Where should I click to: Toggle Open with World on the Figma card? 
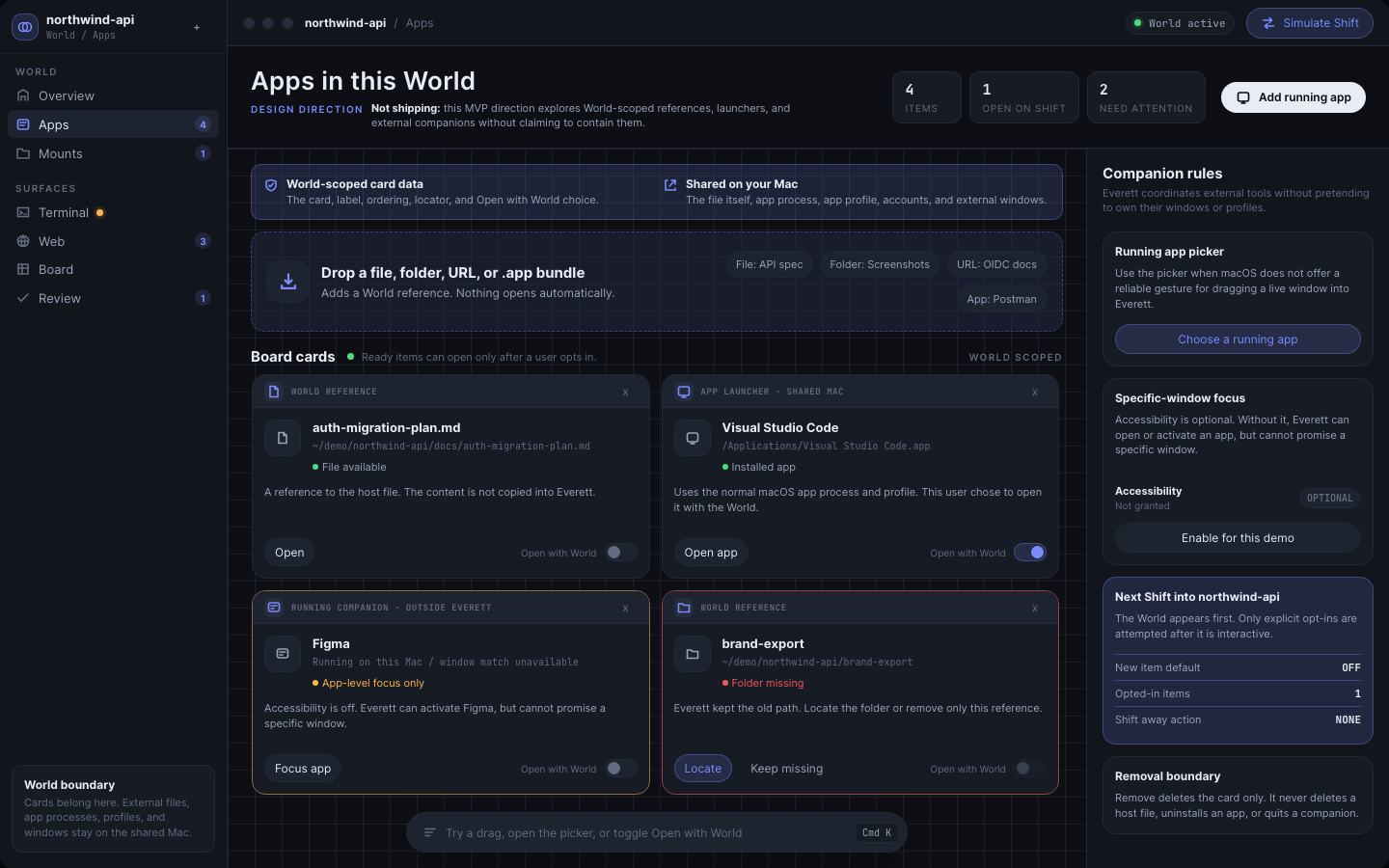pyautogui.click(x=621, y=769)
